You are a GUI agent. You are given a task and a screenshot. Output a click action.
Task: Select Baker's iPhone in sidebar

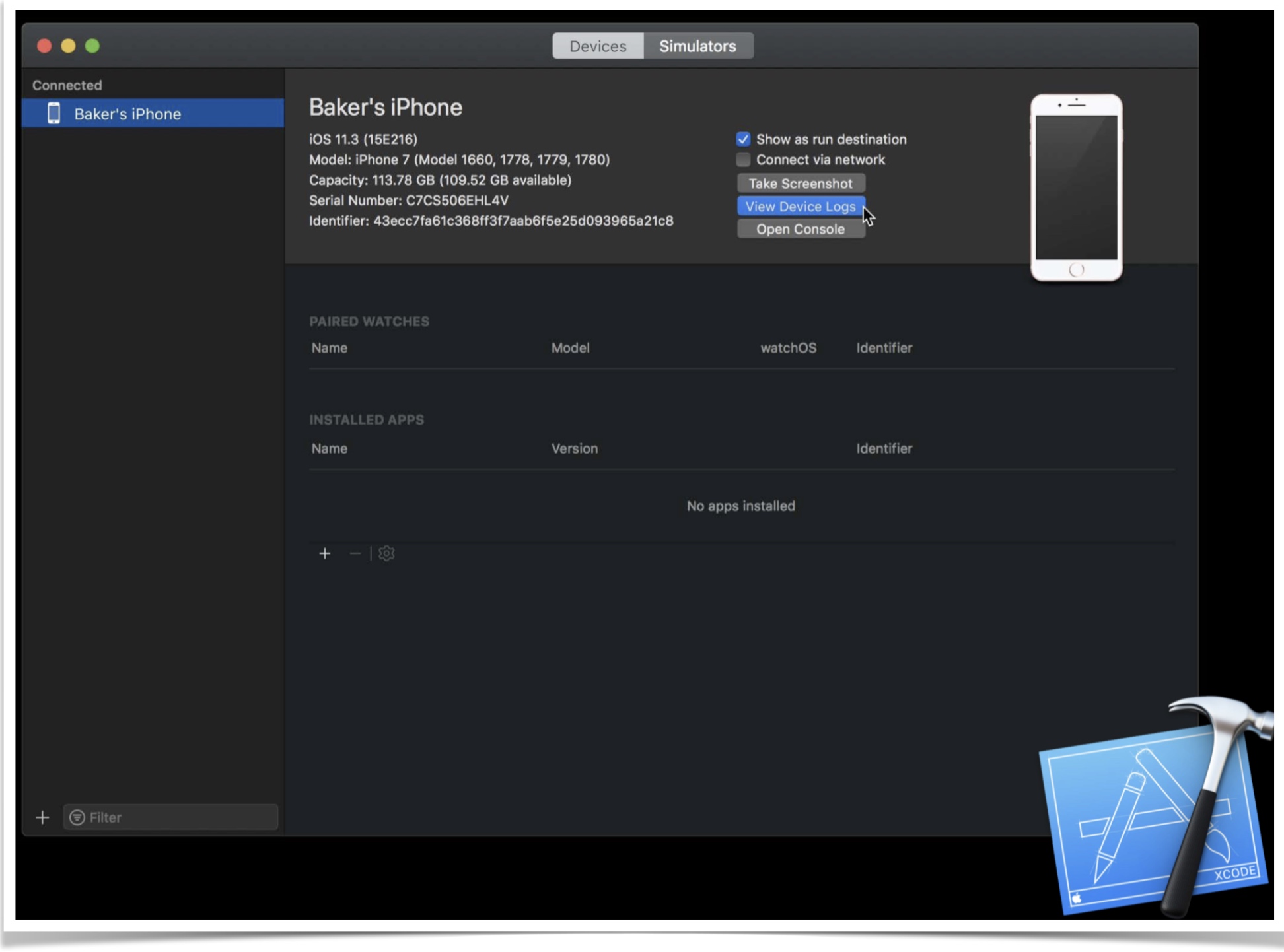click(127, 114)
